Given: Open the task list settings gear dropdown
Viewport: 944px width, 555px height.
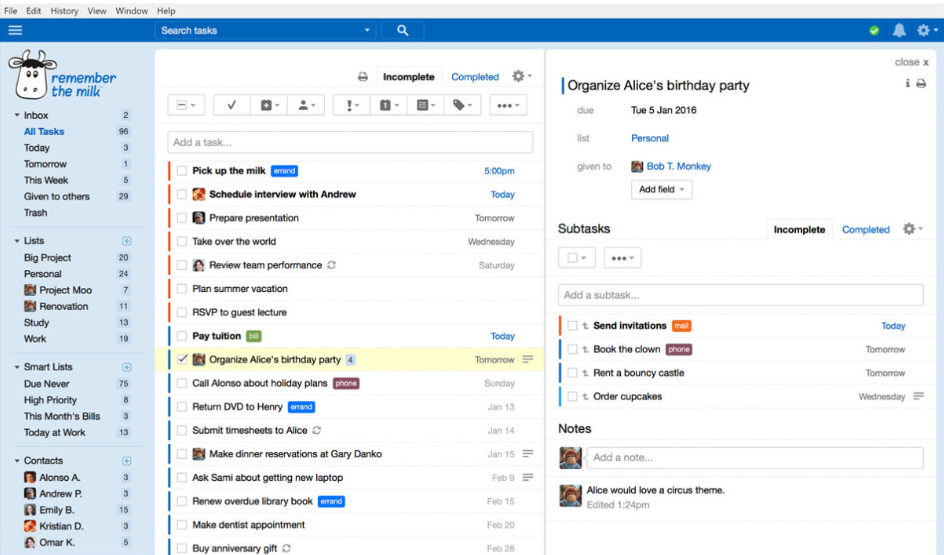Looking at the screenshot, I should coord(521,77).
